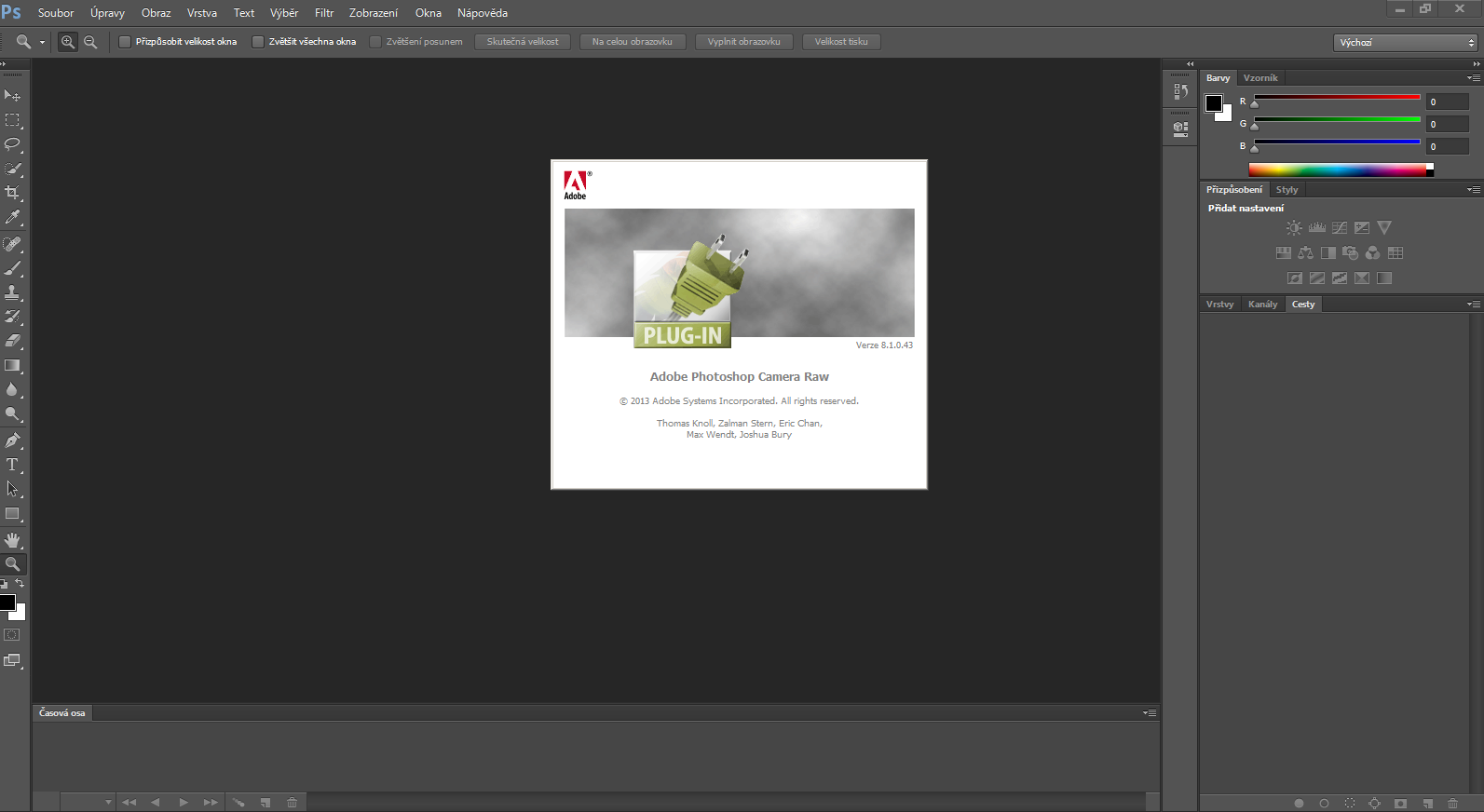Enable 'Přizpůsobit velikost okna' checkbox

pos(125,42)
